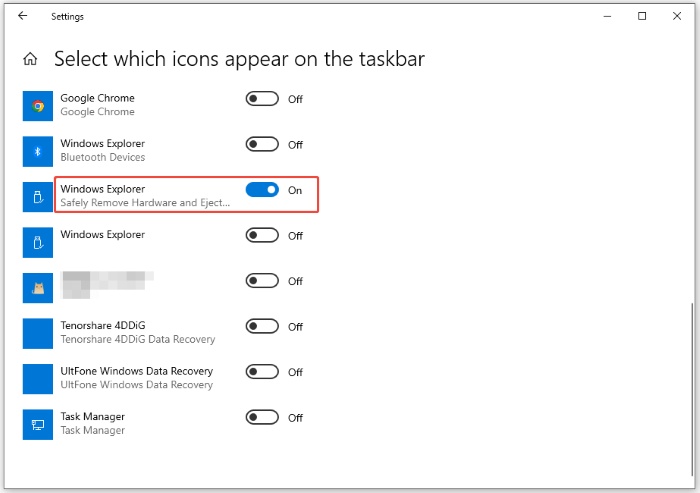Click the cat app icon
The height and width of the screenshot is (493, 700).
[x=38, y=288]
